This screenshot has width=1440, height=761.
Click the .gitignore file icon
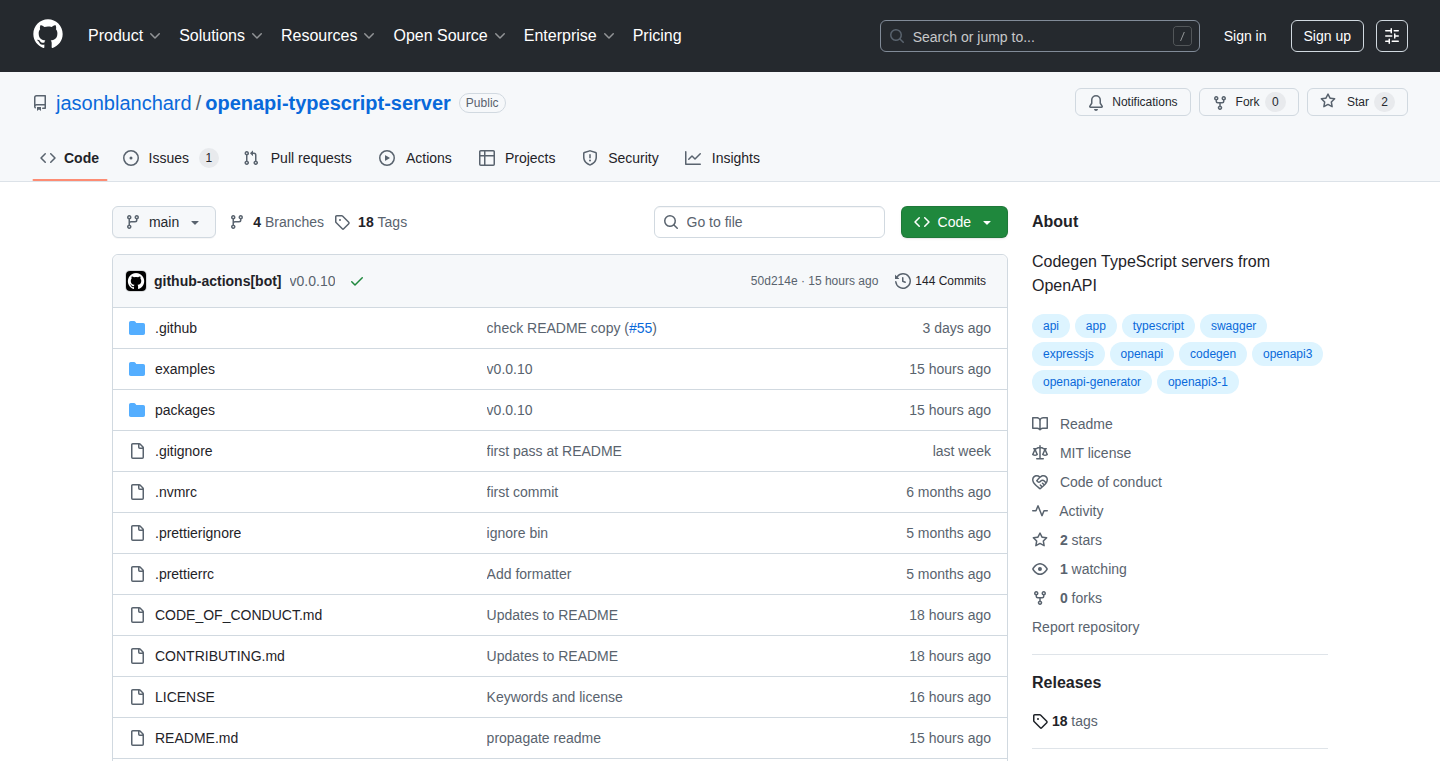pos(137,451)
